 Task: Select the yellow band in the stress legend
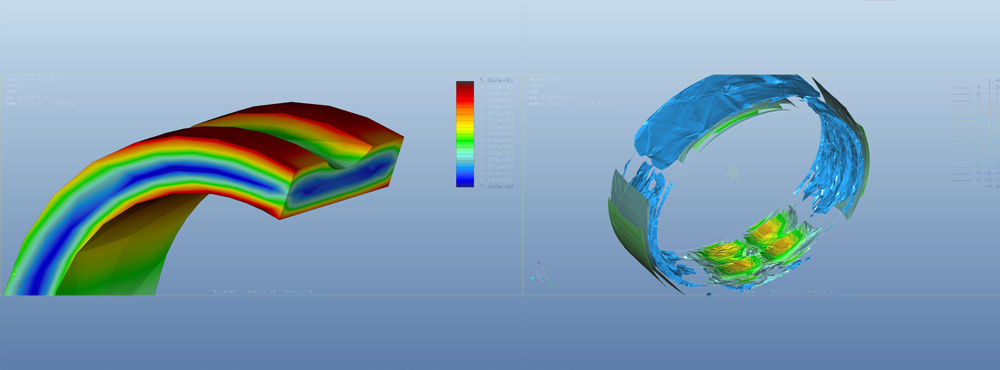[465, 124]
